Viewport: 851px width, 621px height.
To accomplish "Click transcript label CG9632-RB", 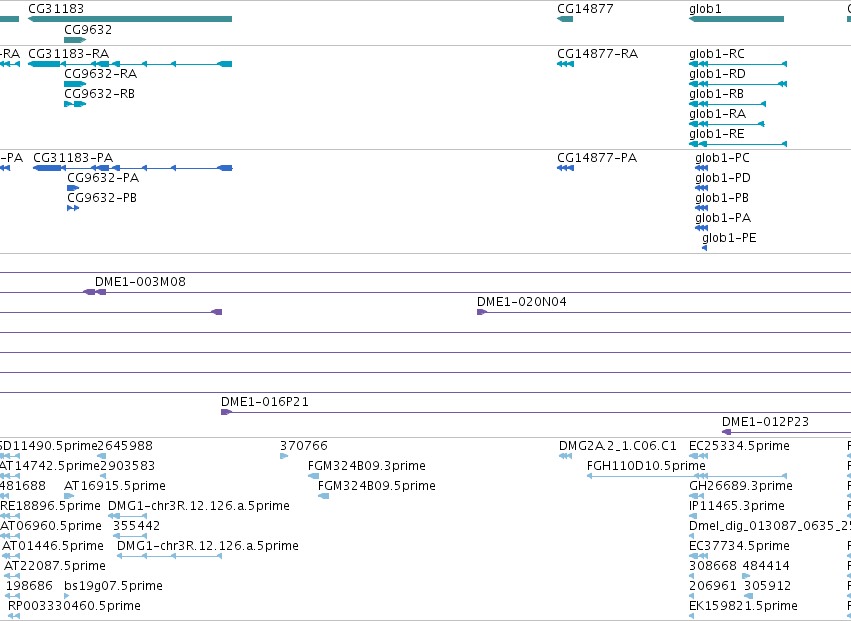I will pyautogui.click(x=99, y=94).
